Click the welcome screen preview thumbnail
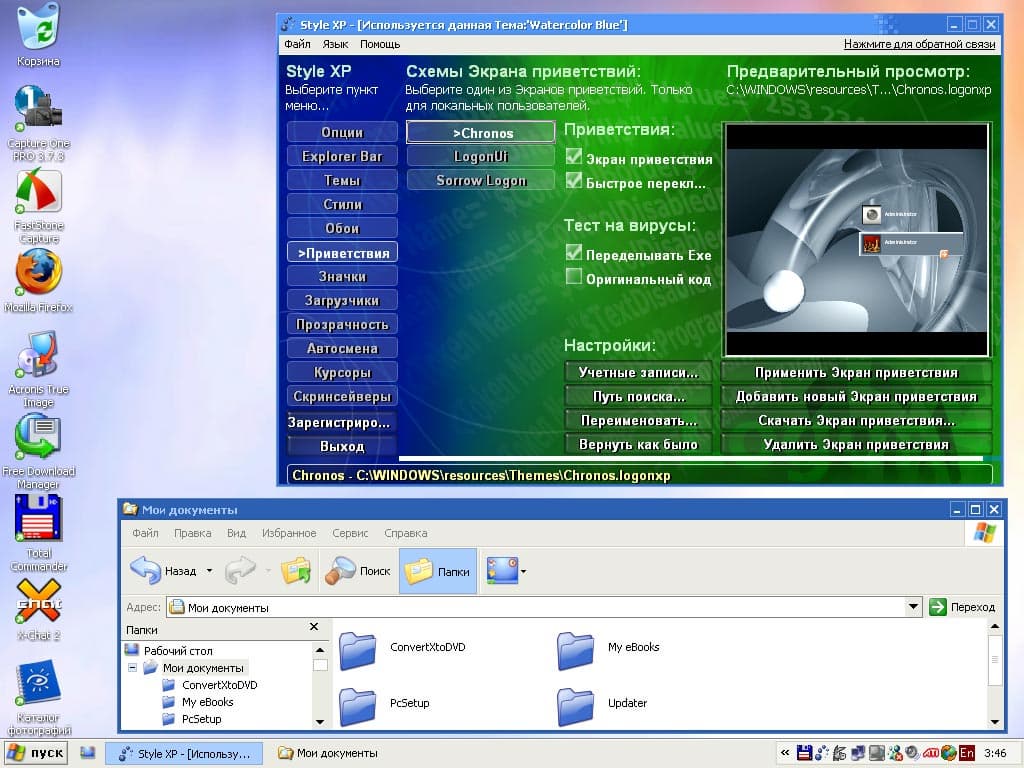This screenshot has height=768, width=1024. (x=856, y=239)
